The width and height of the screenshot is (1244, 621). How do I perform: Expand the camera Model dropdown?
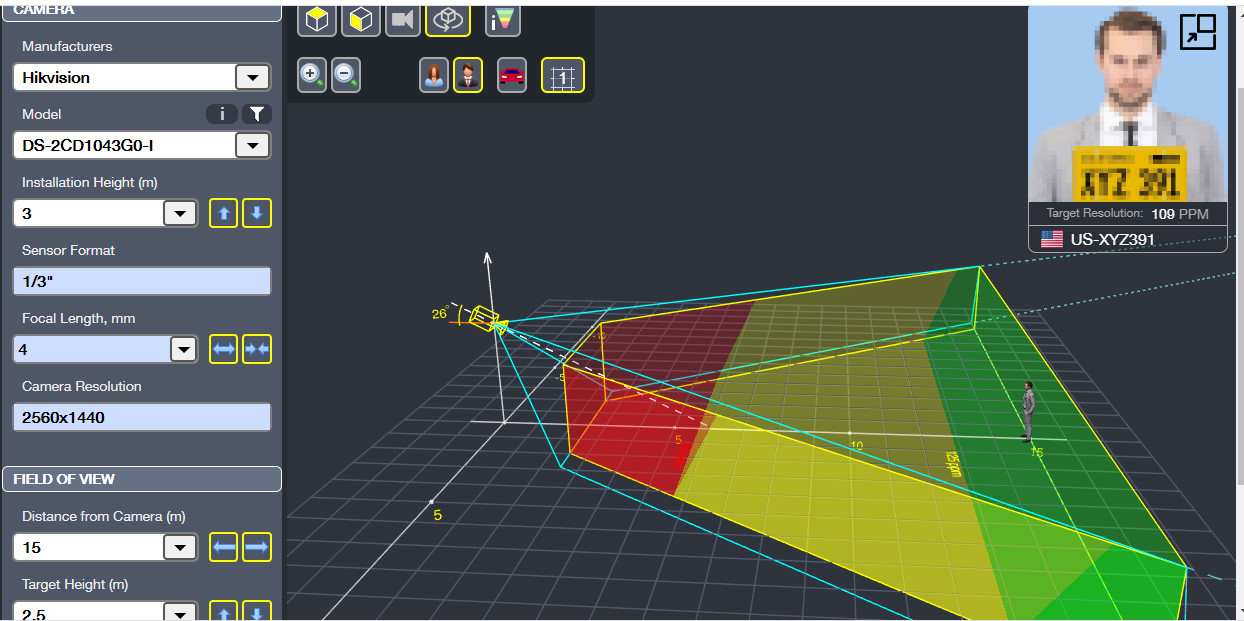pyautogui.click(x=251, y=146)
